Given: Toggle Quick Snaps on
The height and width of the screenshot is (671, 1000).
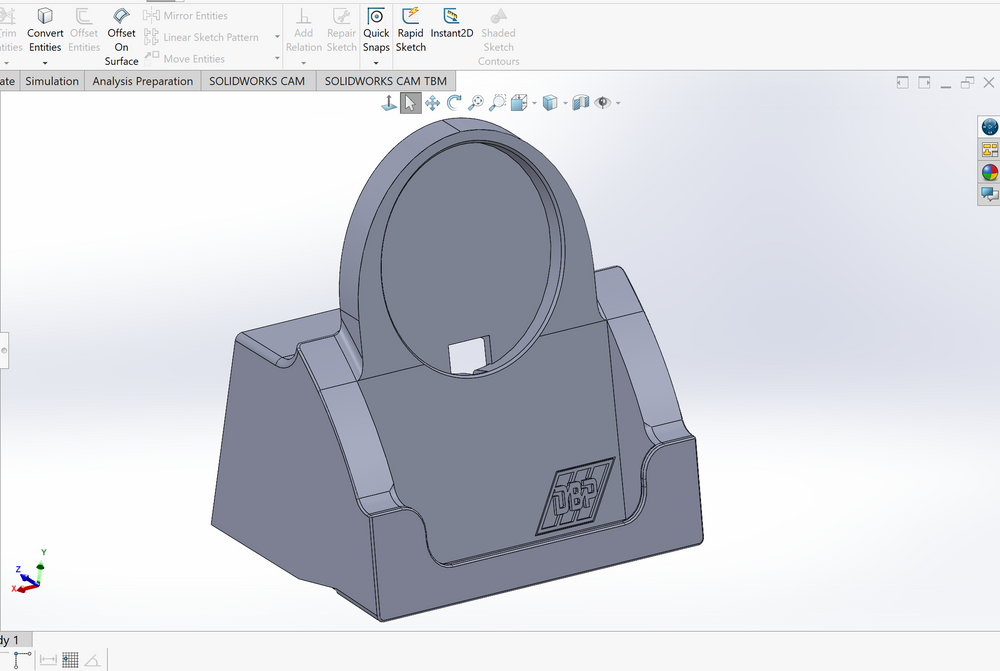Looking at the screenshot, I should click(x=376, y=29).
